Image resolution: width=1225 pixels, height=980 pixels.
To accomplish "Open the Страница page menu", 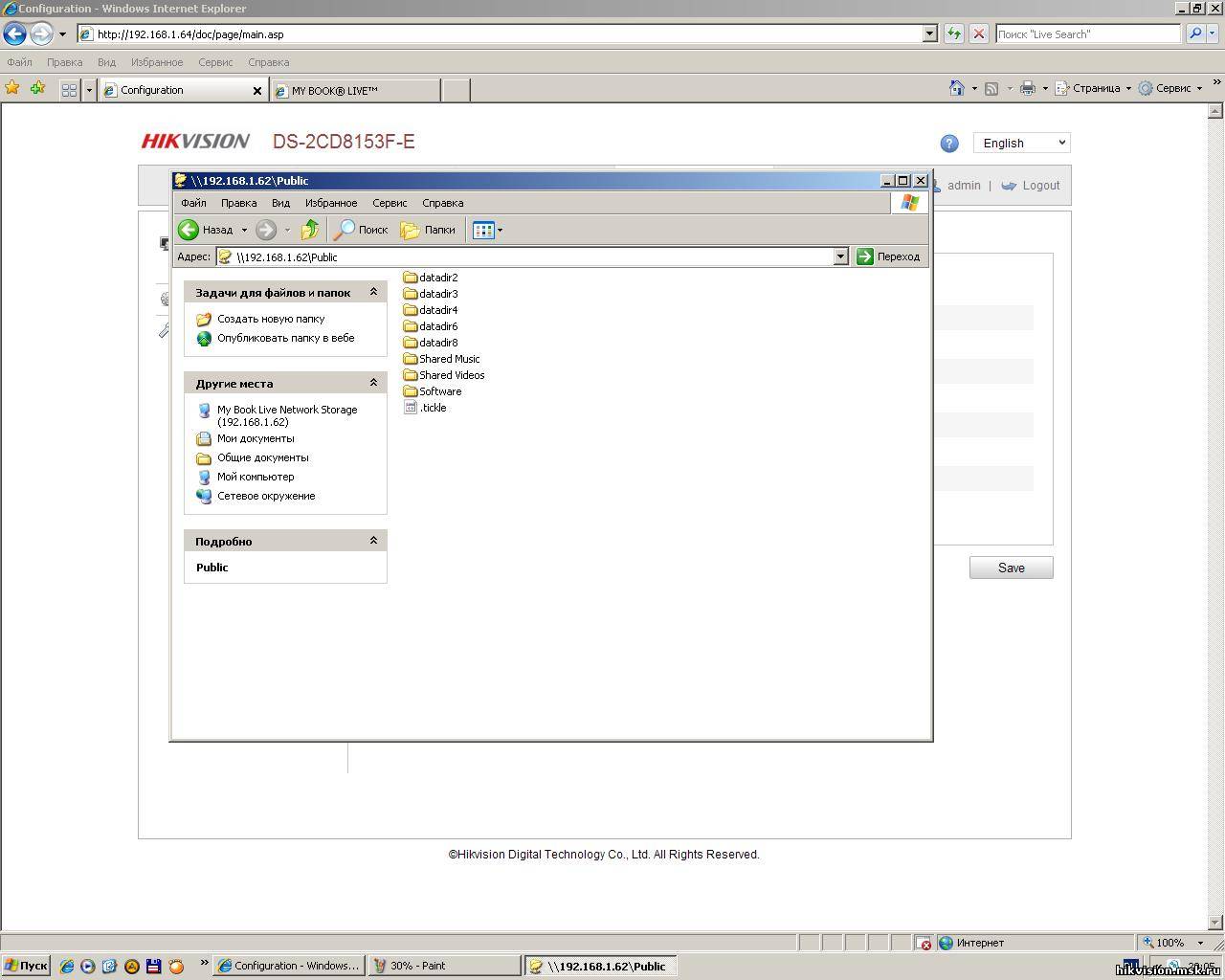I will pos(1093,88).
